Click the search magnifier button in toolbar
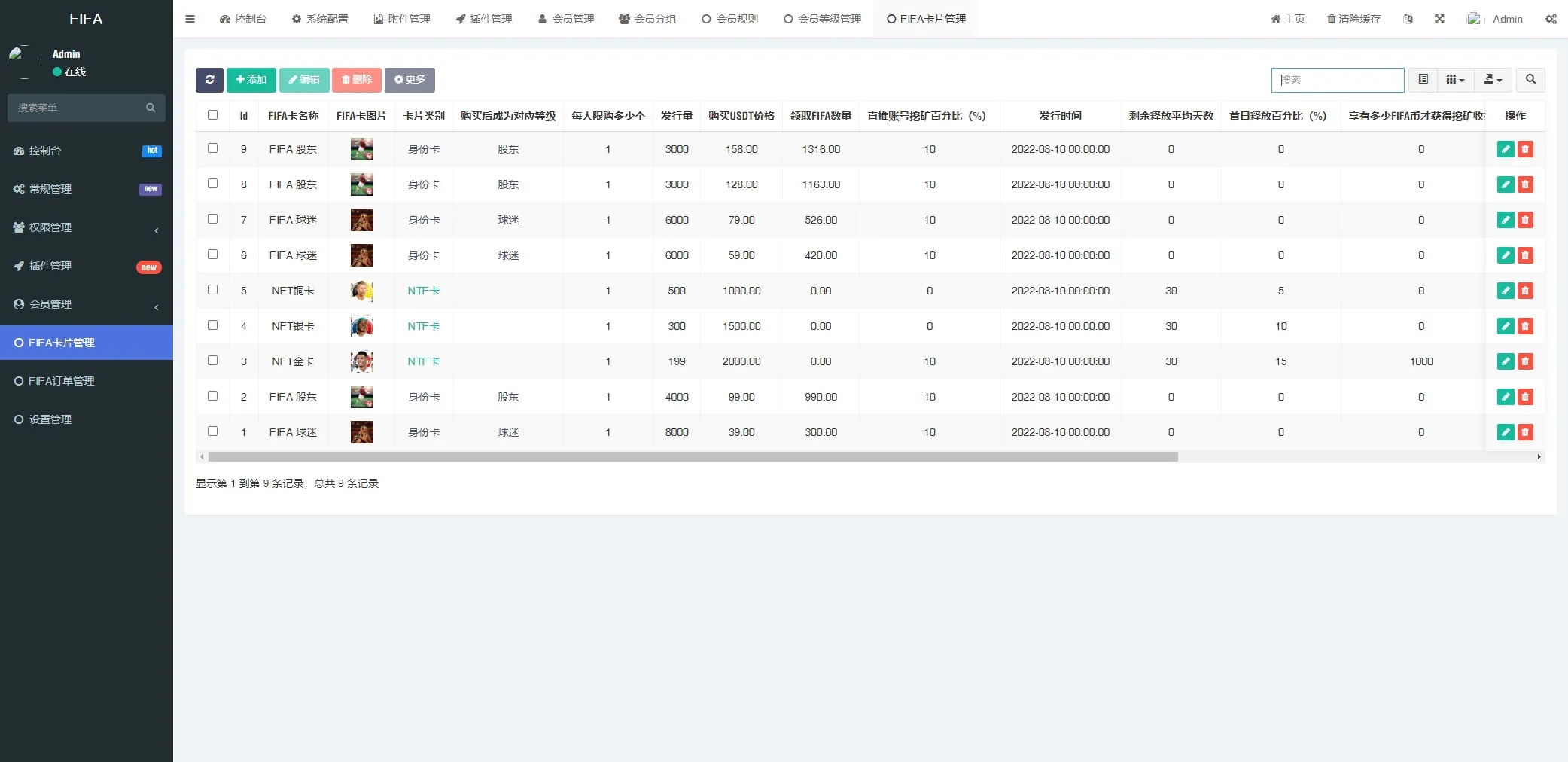Image resolution: width=1568 pixels, height=762 pixels. pos(1530,80)
